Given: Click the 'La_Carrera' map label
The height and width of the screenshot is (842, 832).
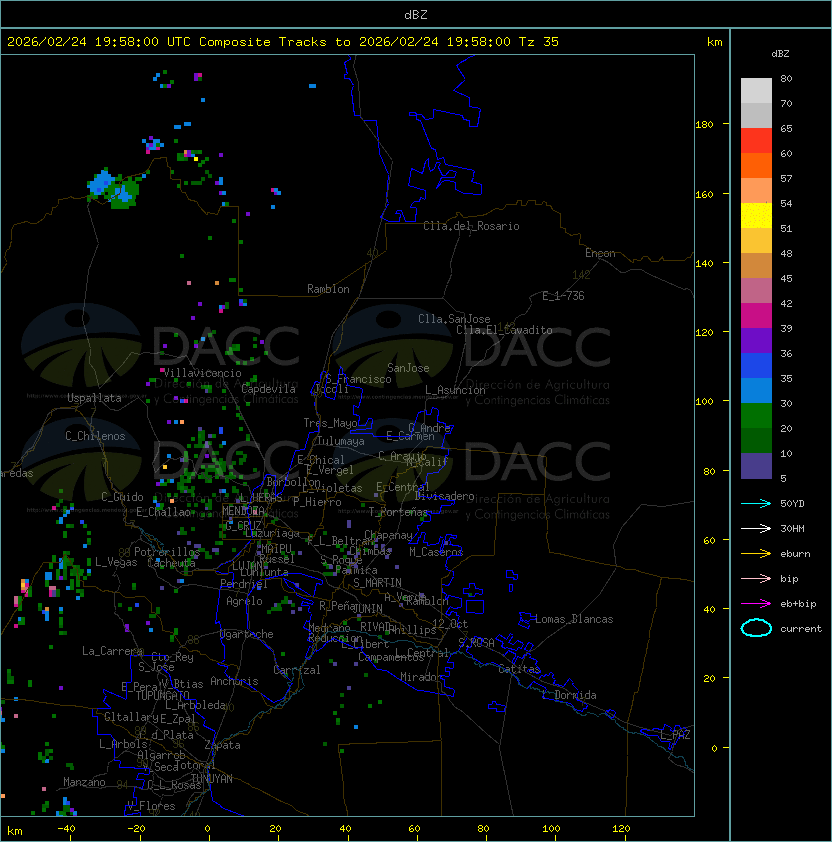Looking at the screenshot, I should [112, 651].
